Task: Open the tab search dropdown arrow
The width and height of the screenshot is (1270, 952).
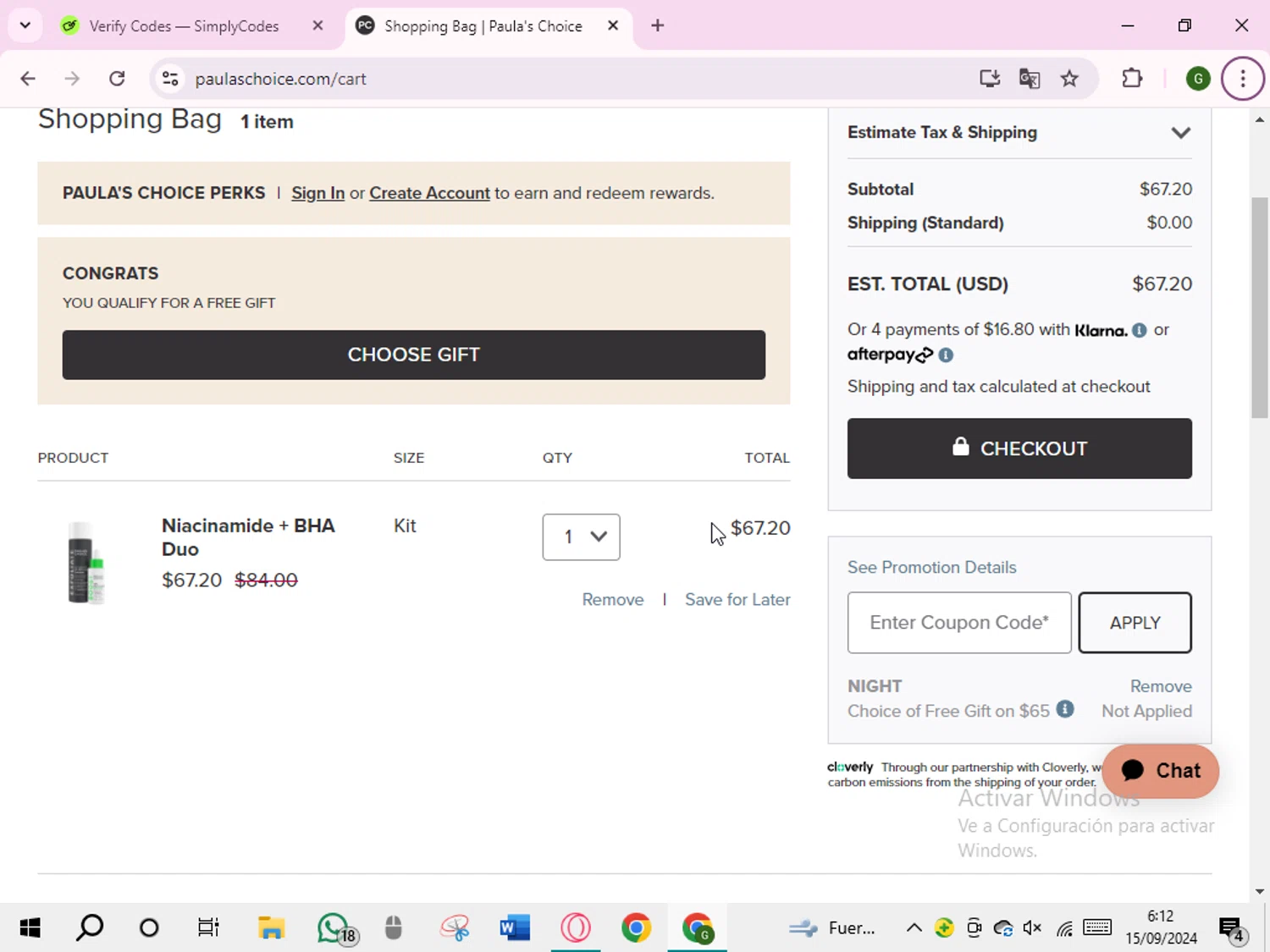Action: point(25,25)
